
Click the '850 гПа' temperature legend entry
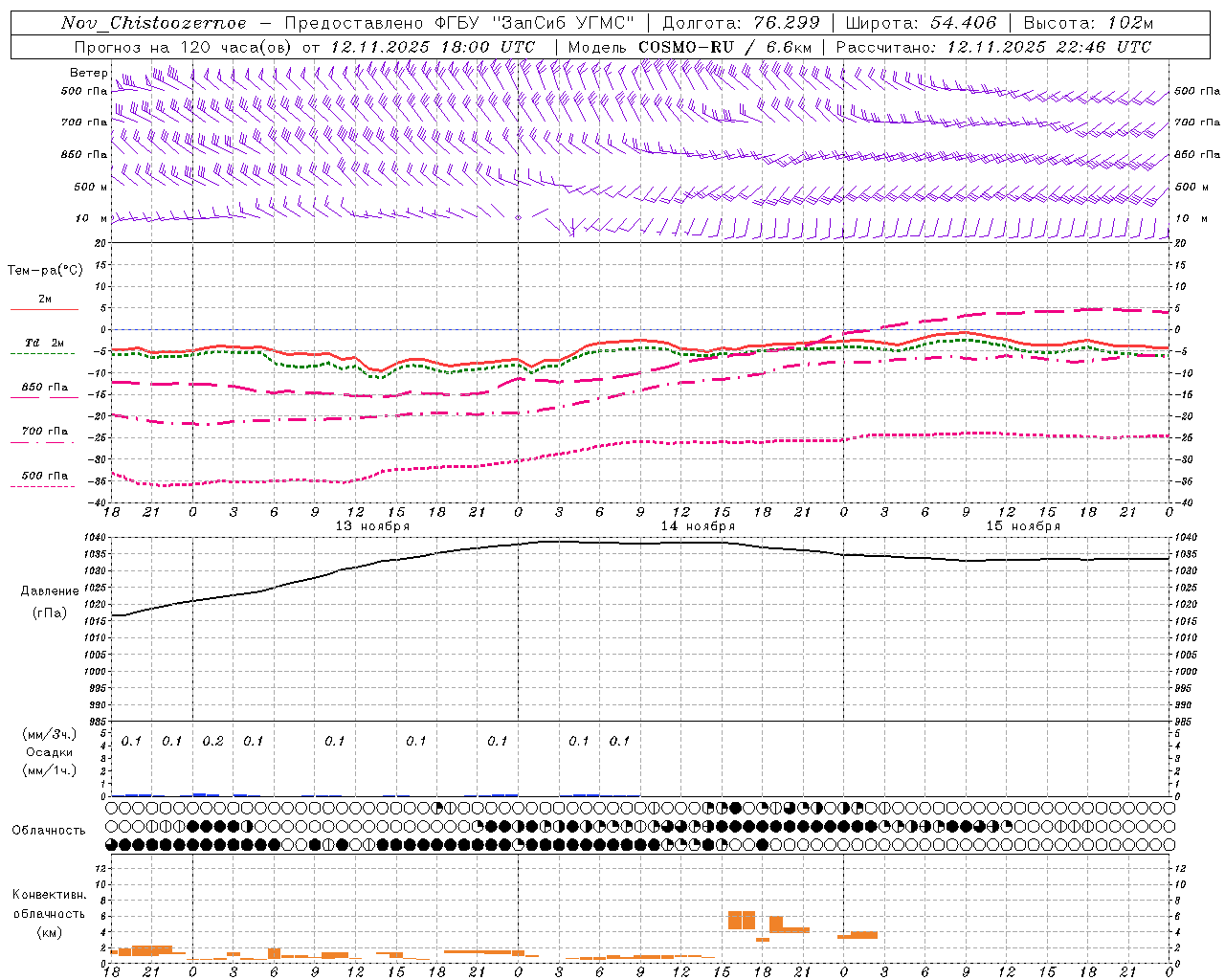[x=45, y=388]
